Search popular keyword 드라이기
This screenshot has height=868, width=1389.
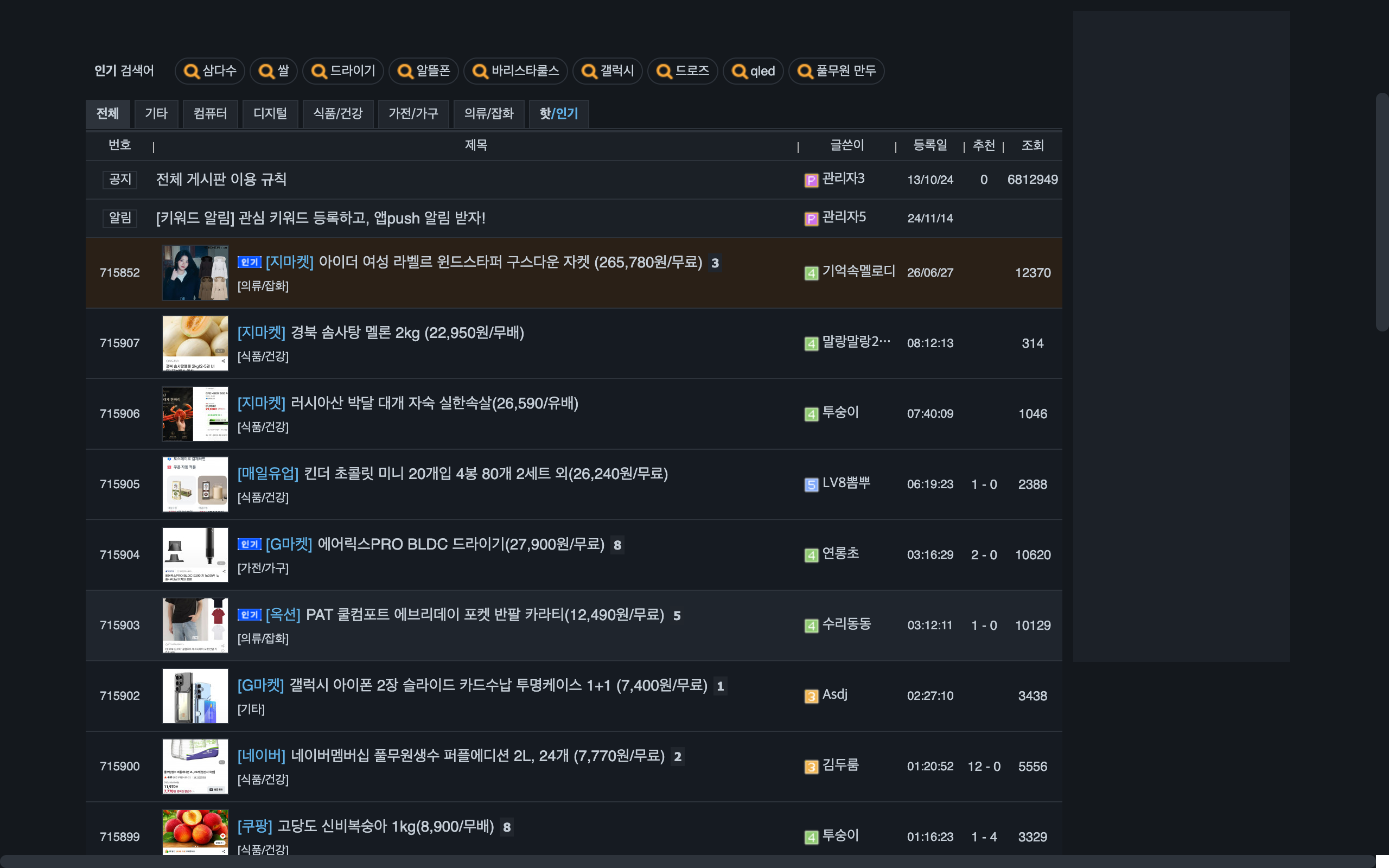pos(343,71)
